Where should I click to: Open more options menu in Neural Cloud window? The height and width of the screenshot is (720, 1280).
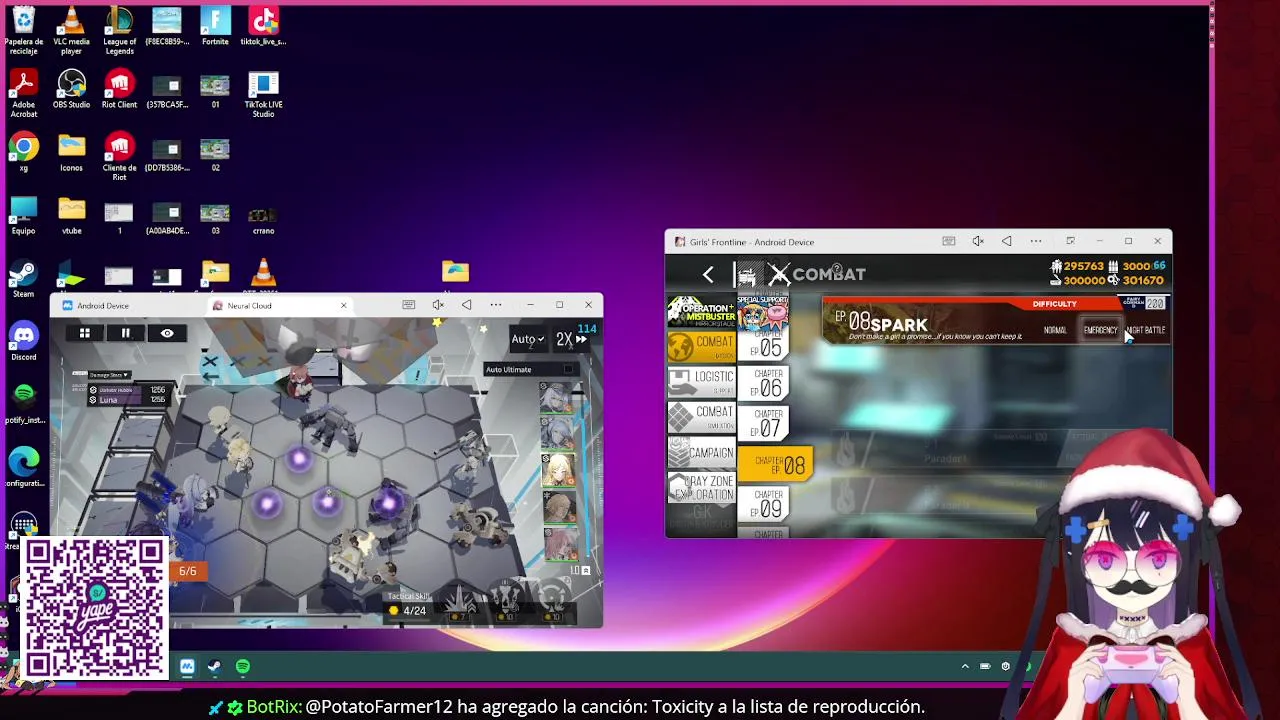pos(495,305)
